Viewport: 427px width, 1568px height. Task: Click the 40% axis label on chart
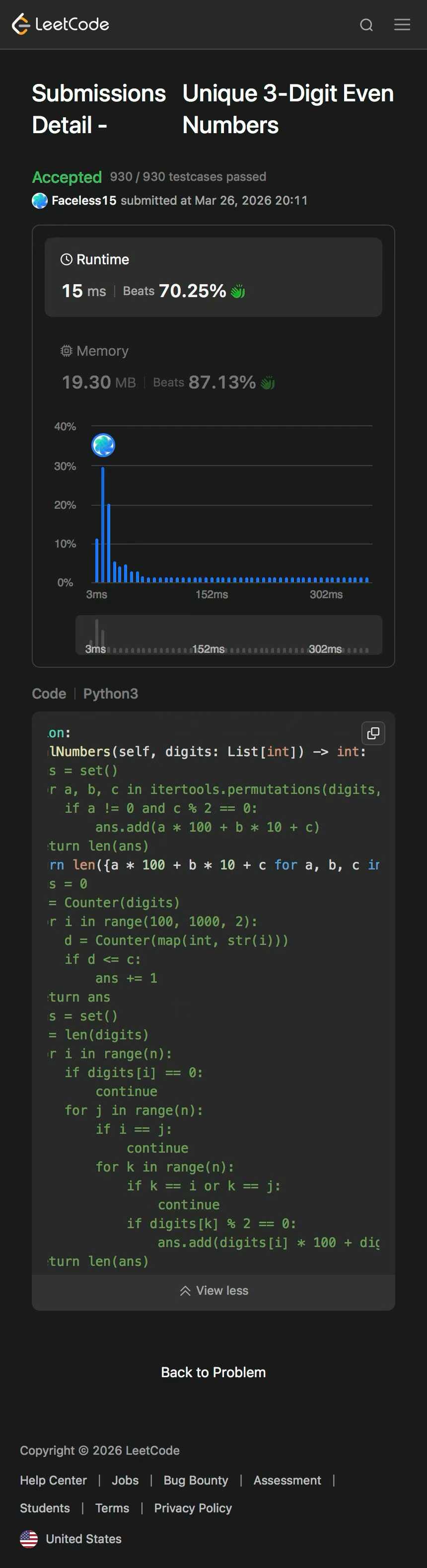coord(65,426)
